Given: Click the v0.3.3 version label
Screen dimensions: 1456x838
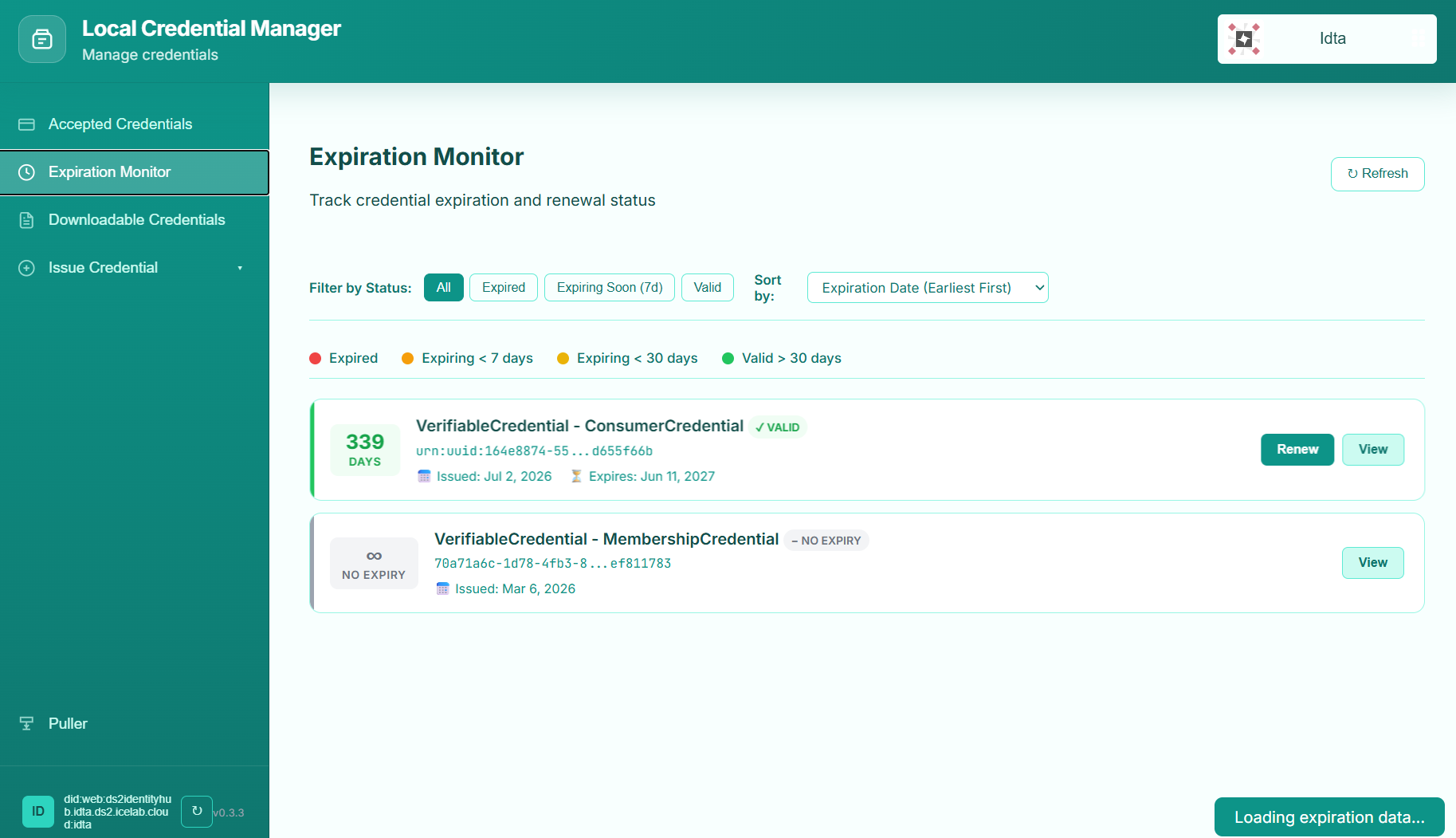Looking at the screenshot, I should 229,813.
